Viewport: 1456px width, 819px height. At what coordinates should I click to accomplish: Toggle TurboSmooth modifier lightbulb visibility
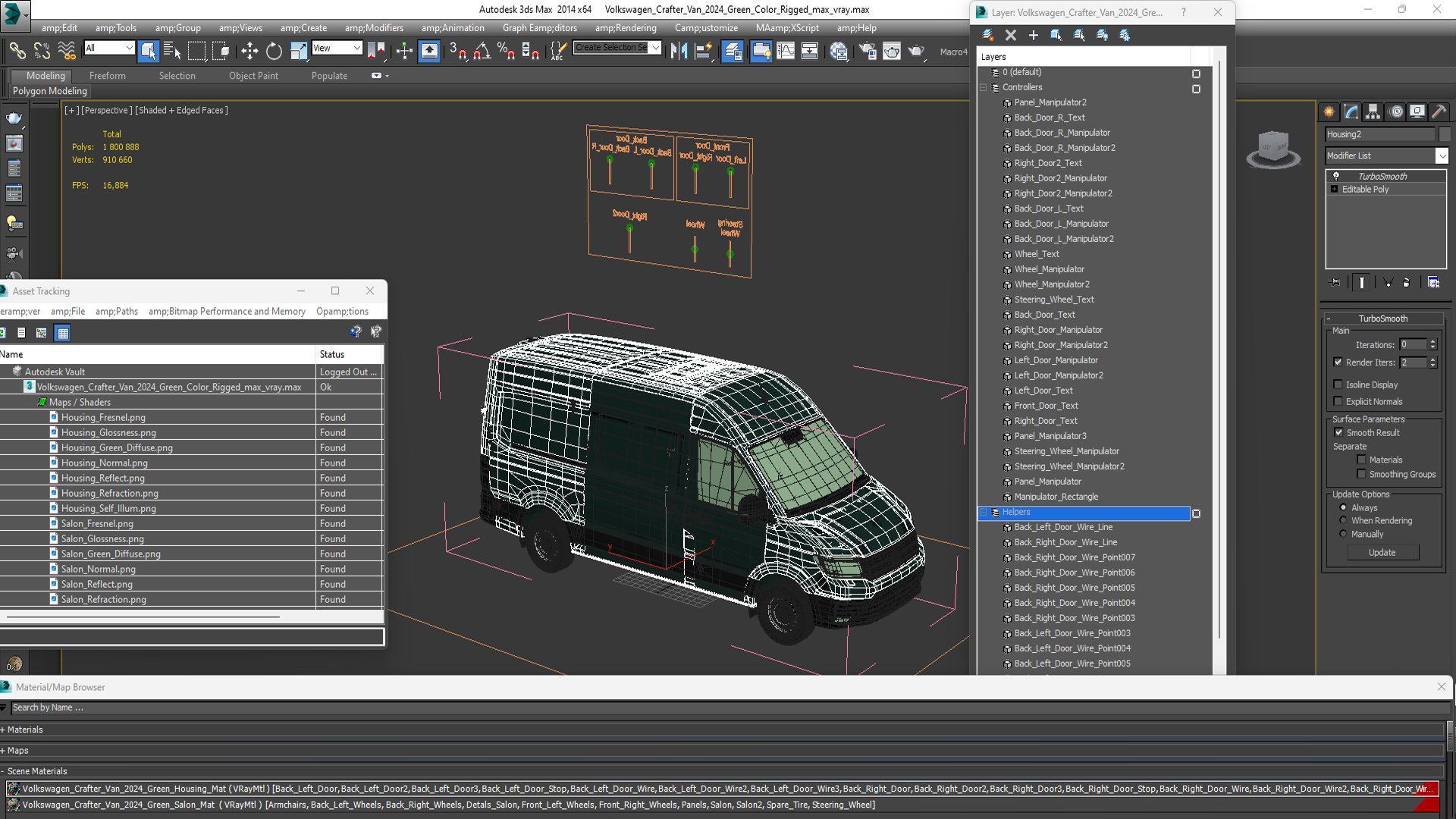1336,176
